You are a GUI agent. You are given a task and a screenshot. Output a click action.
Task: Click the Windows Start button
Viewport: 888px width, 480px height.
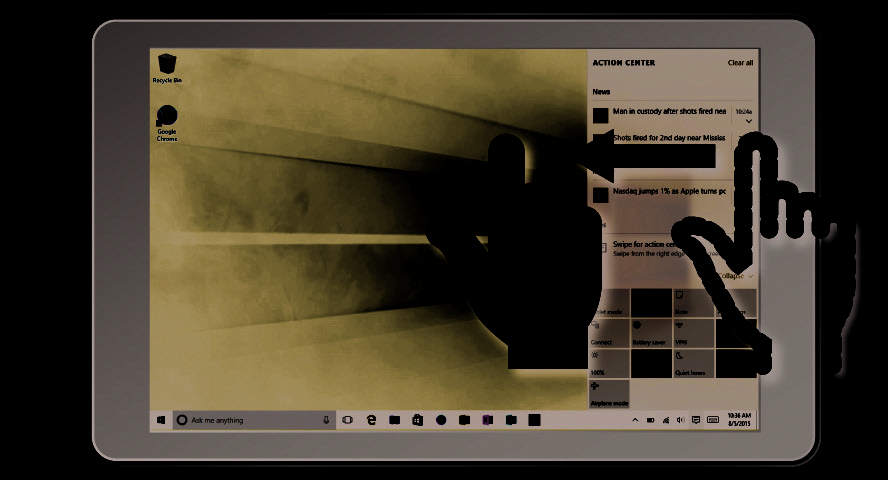tap(161, 420)
